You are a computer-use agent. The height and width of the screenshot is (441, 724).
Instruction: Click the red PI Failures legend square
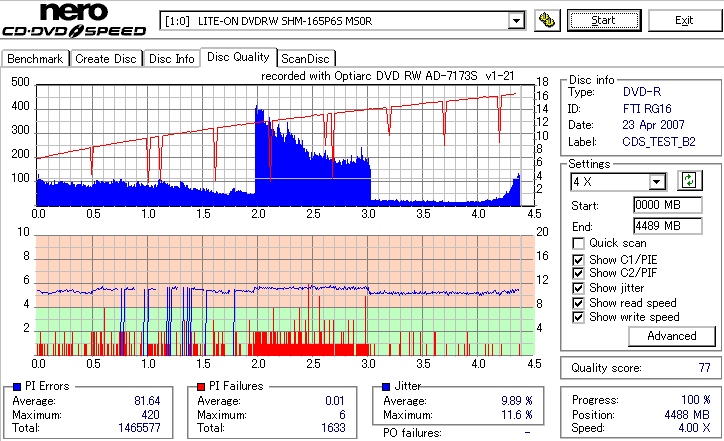(x=201, y=387)
